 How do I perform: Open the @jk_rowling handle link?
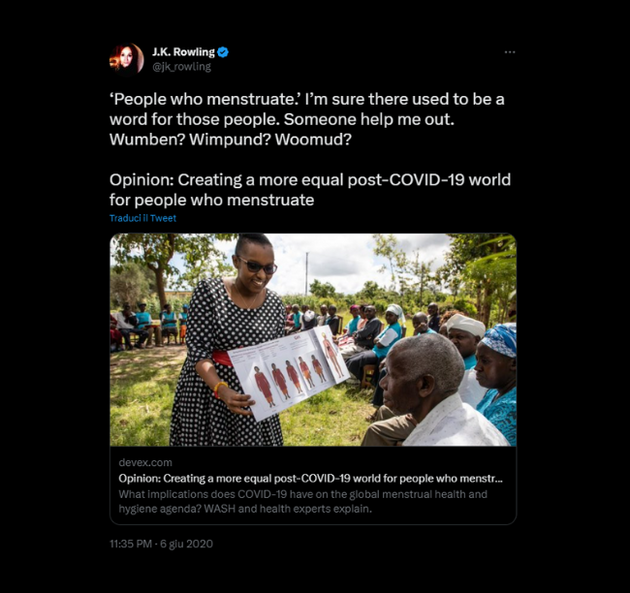point(181,67)
